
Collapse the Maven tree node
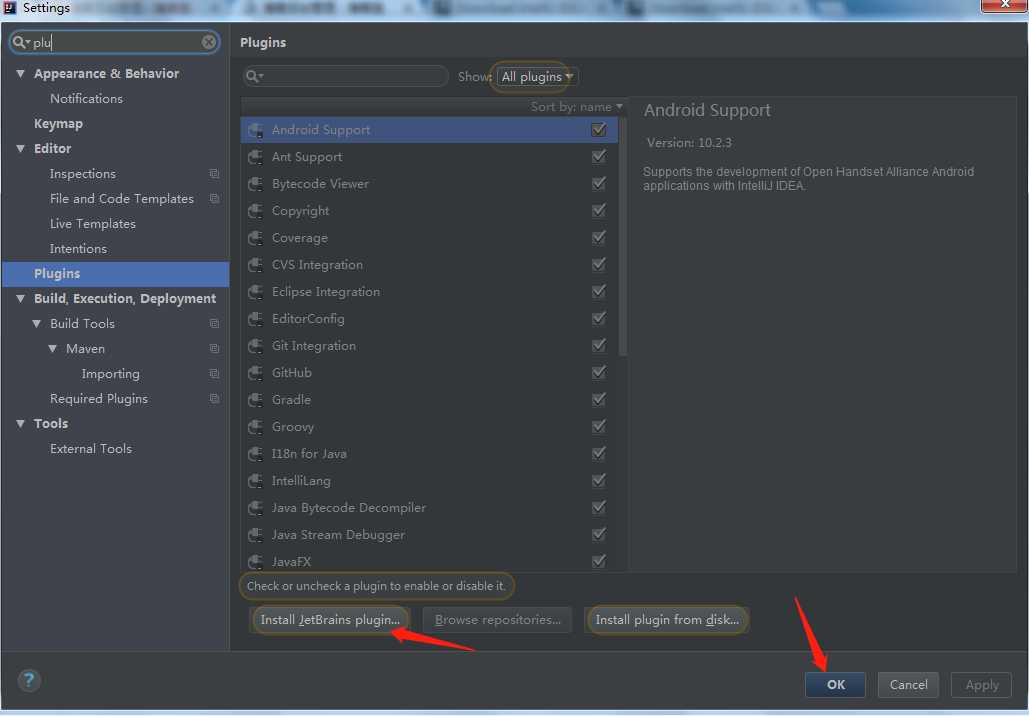tap(52, 348)
